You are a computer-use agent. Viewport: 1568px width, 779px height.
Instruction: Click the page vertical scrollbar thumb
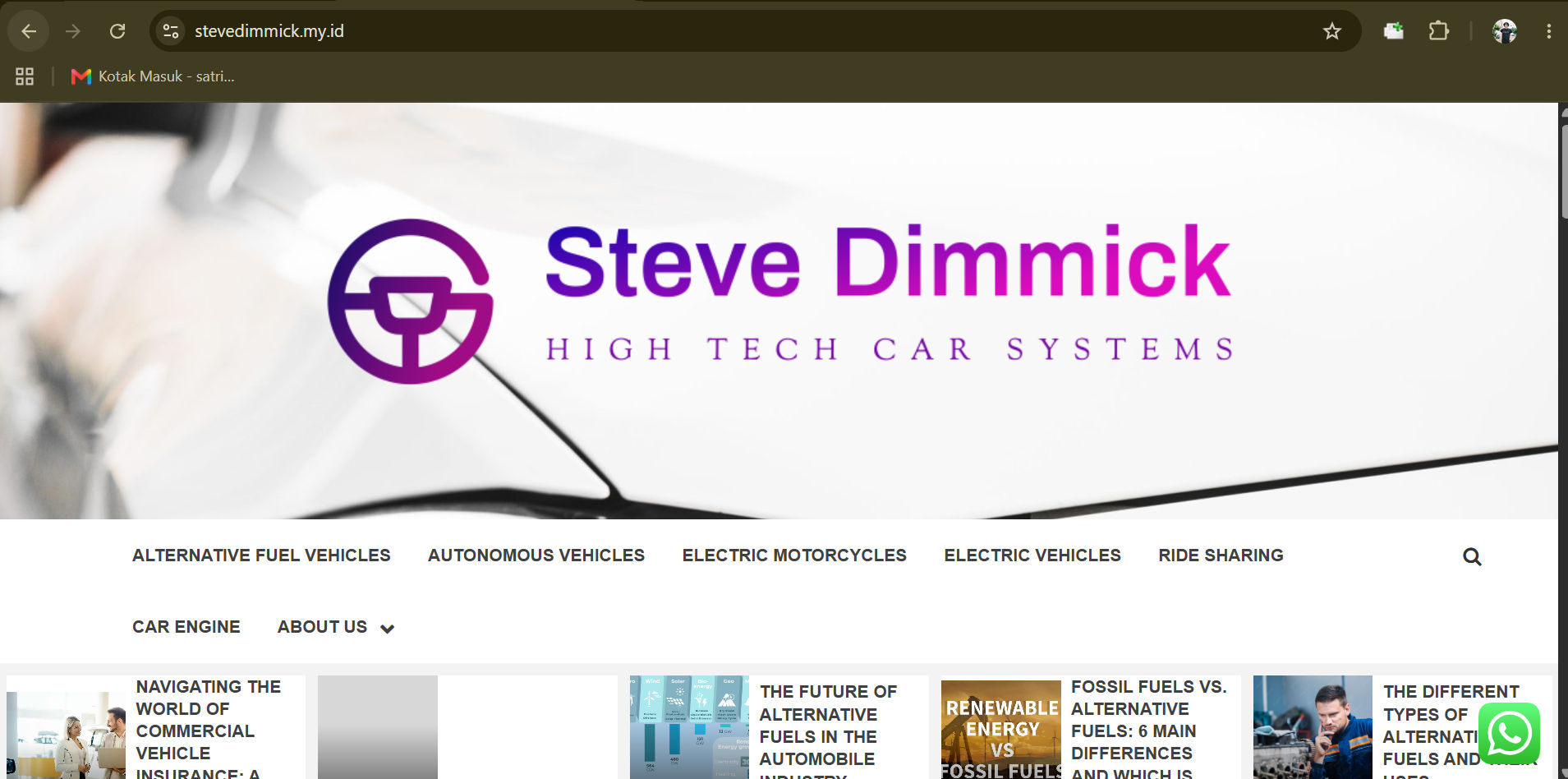pos(1564,171)
